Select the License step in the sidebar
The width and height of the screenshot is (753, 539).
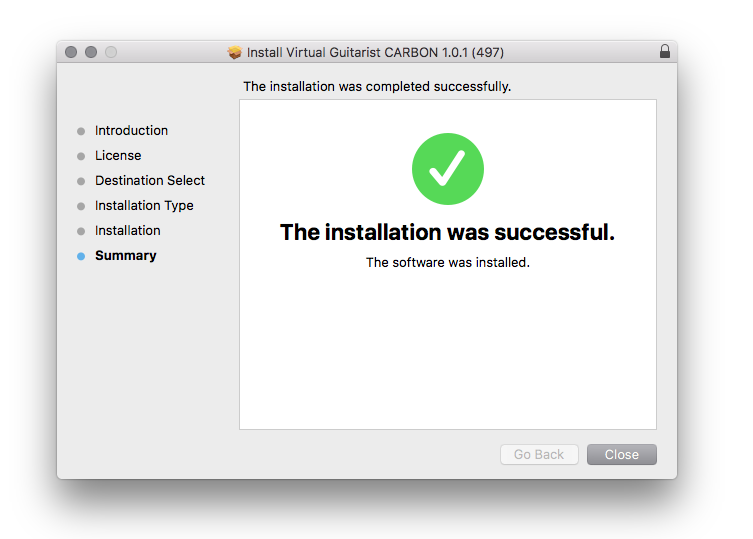(118, 156)
